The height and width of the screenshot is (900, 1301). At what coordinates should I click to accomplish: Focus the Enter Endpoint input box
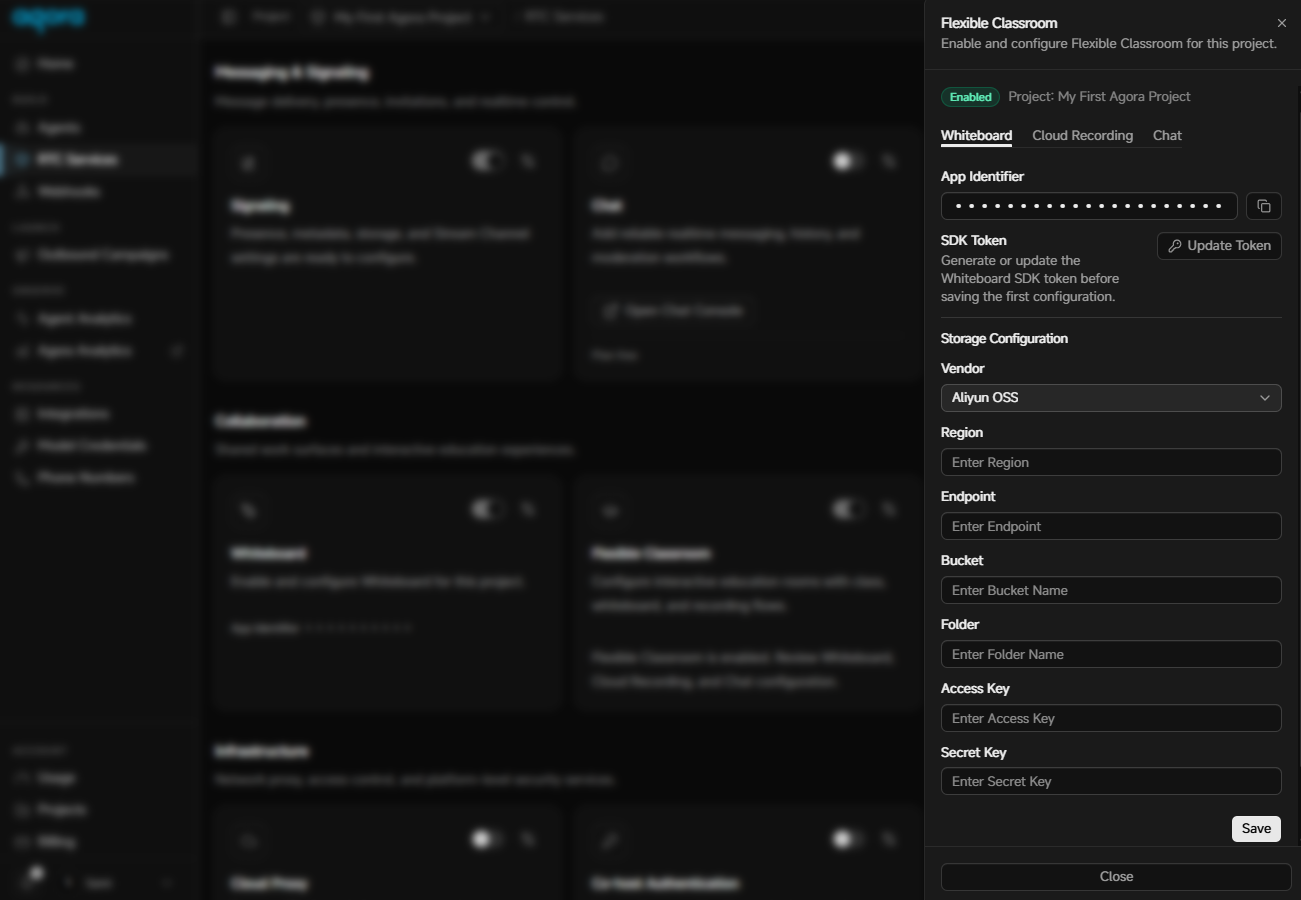[x=1111, y=526]
